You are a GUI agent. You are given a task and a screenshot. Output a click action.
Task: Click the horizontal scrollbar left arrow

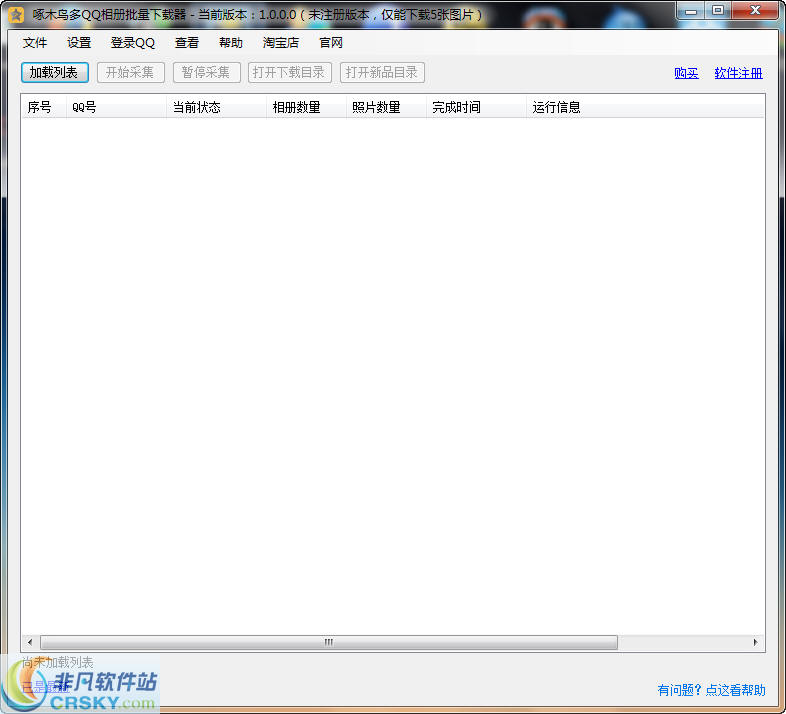(30, 642)
